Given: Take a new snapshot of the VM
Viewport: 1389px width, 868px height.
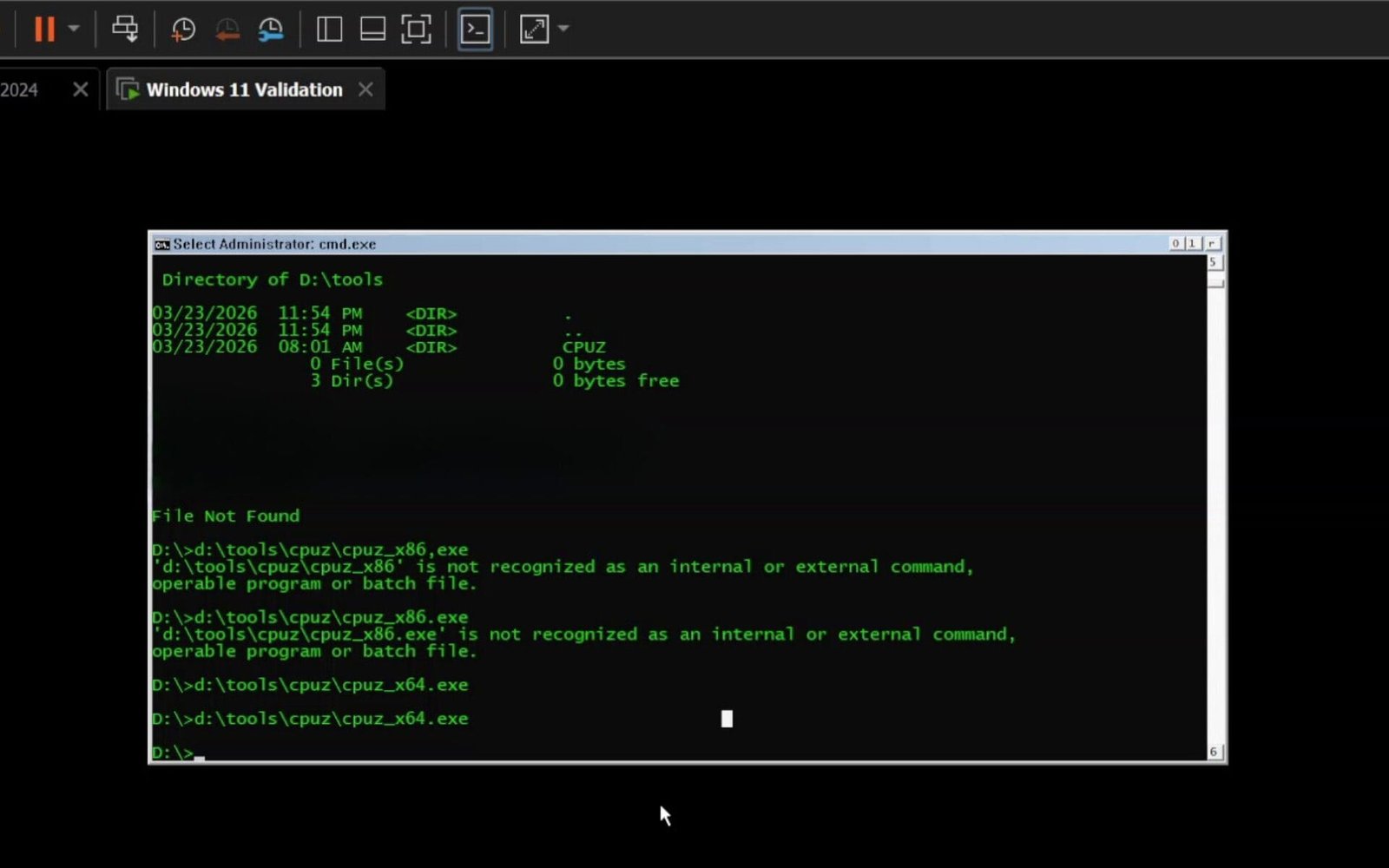Looking at the screenshot, I should [182, 29].
